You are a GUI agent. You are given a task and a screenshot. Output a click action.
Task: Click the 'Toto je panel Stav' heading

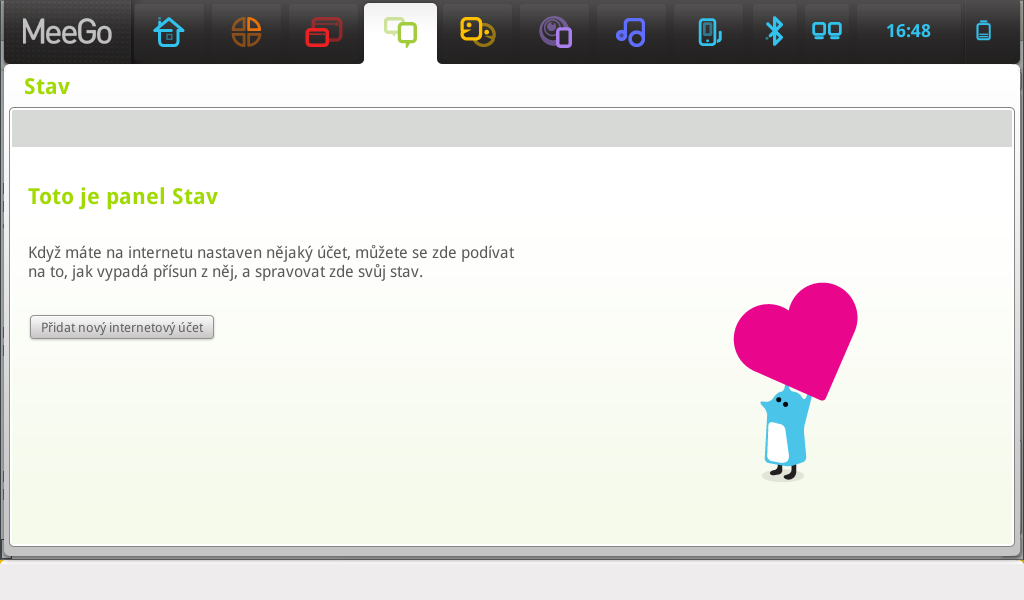pyautogui.click(x=123, y=197)
